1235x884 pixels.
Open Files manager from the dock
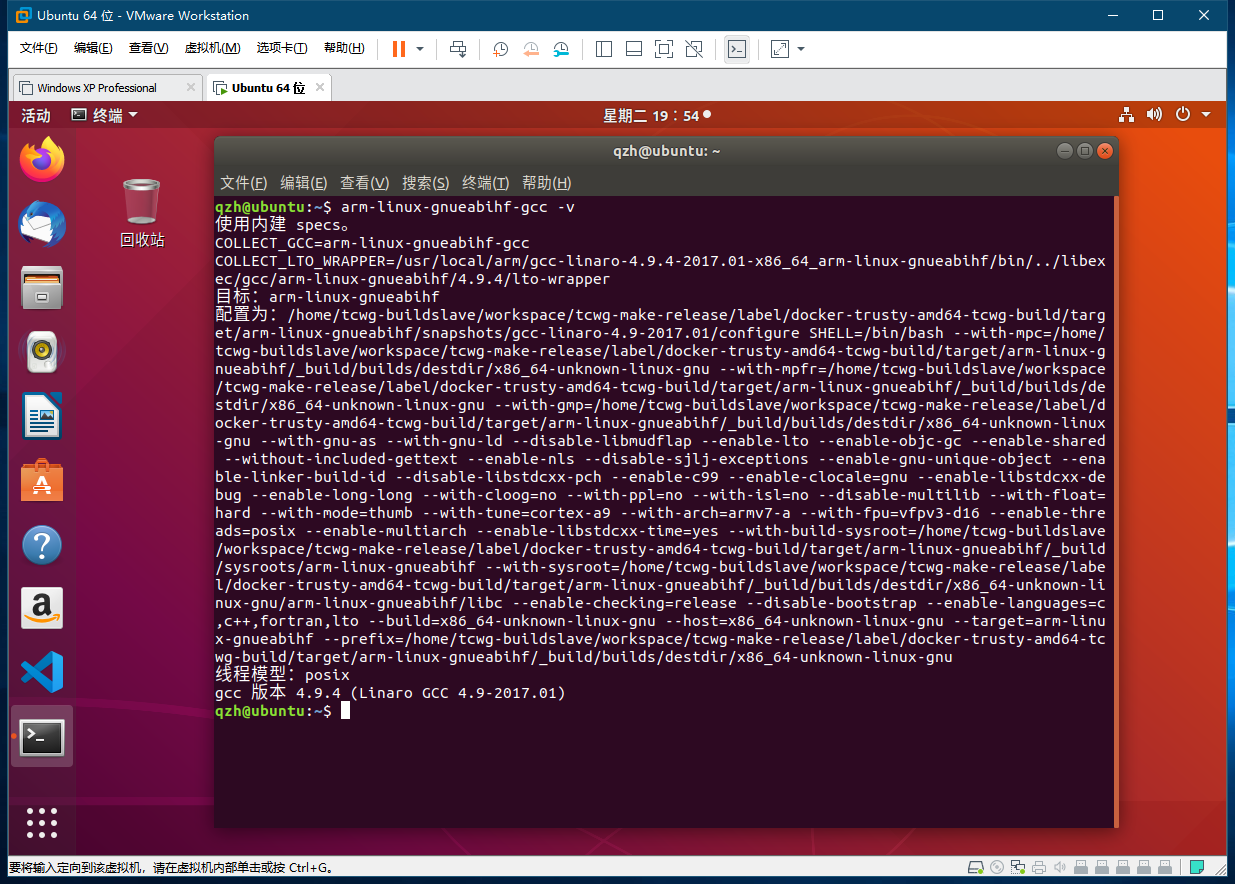point(42,288)
